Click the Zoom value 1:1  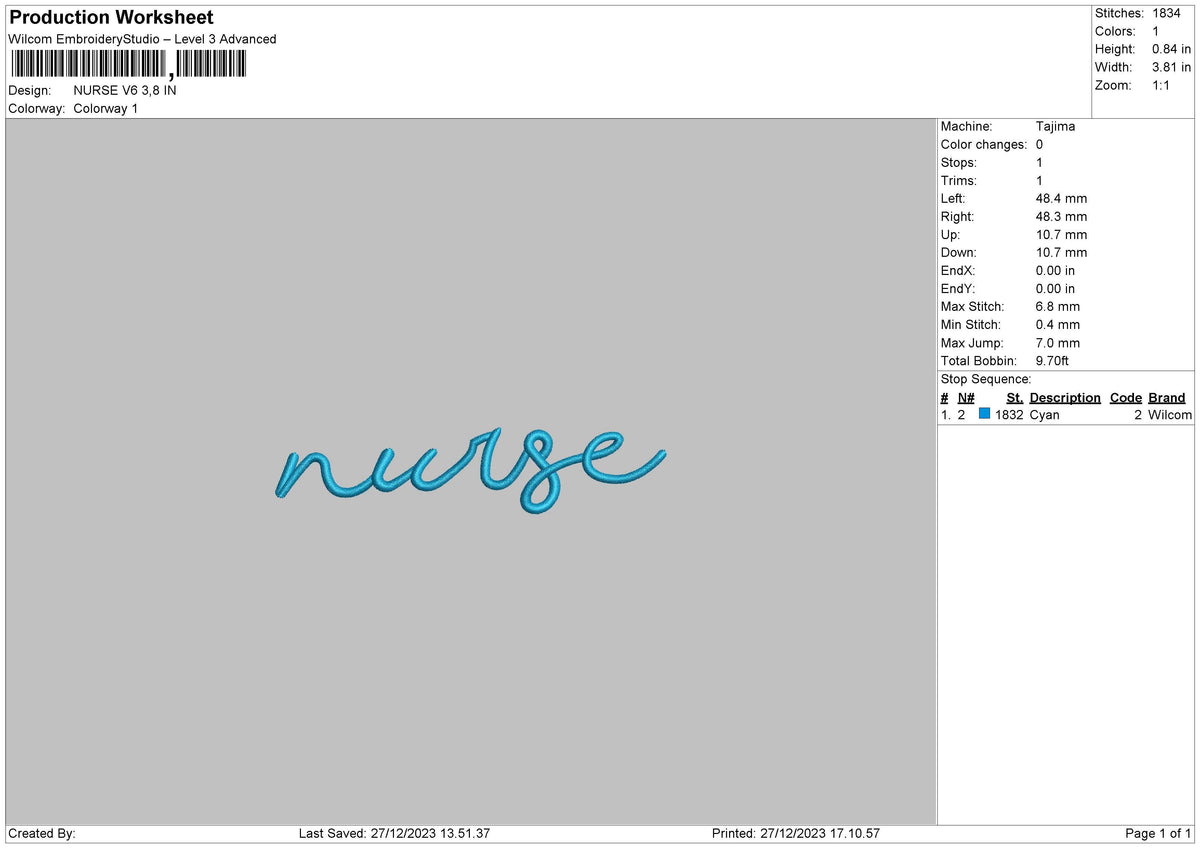(1162, 85)
